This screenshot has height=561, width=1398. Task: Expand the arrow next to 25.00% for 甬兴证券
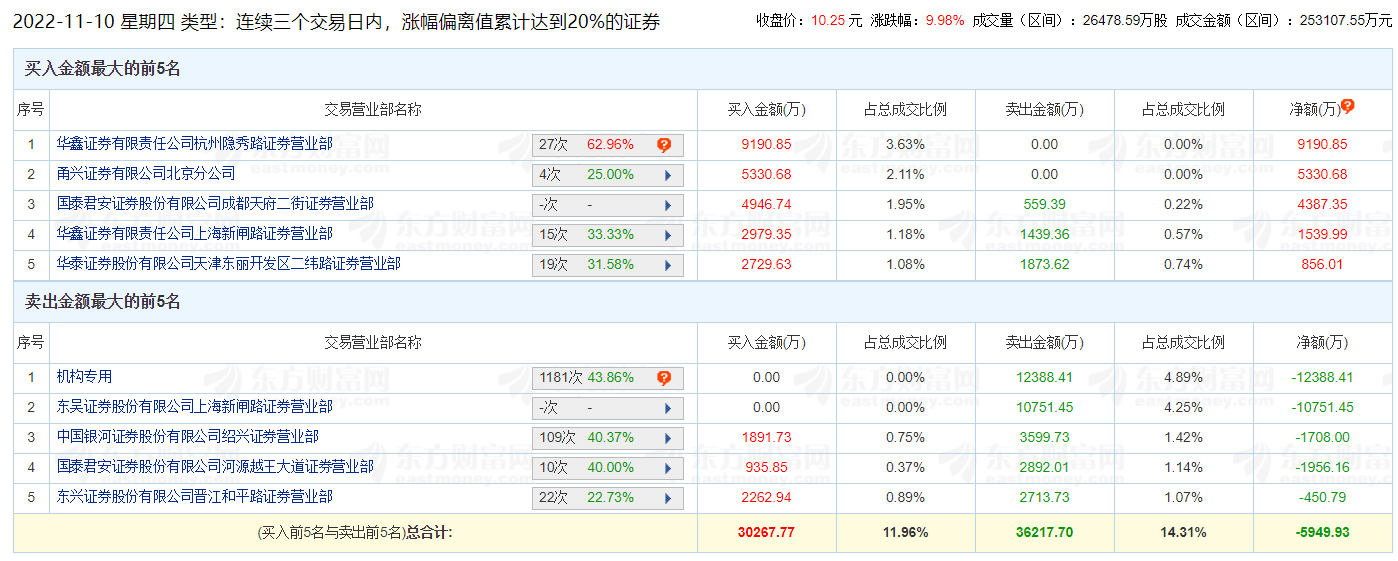tap(668, 175)
